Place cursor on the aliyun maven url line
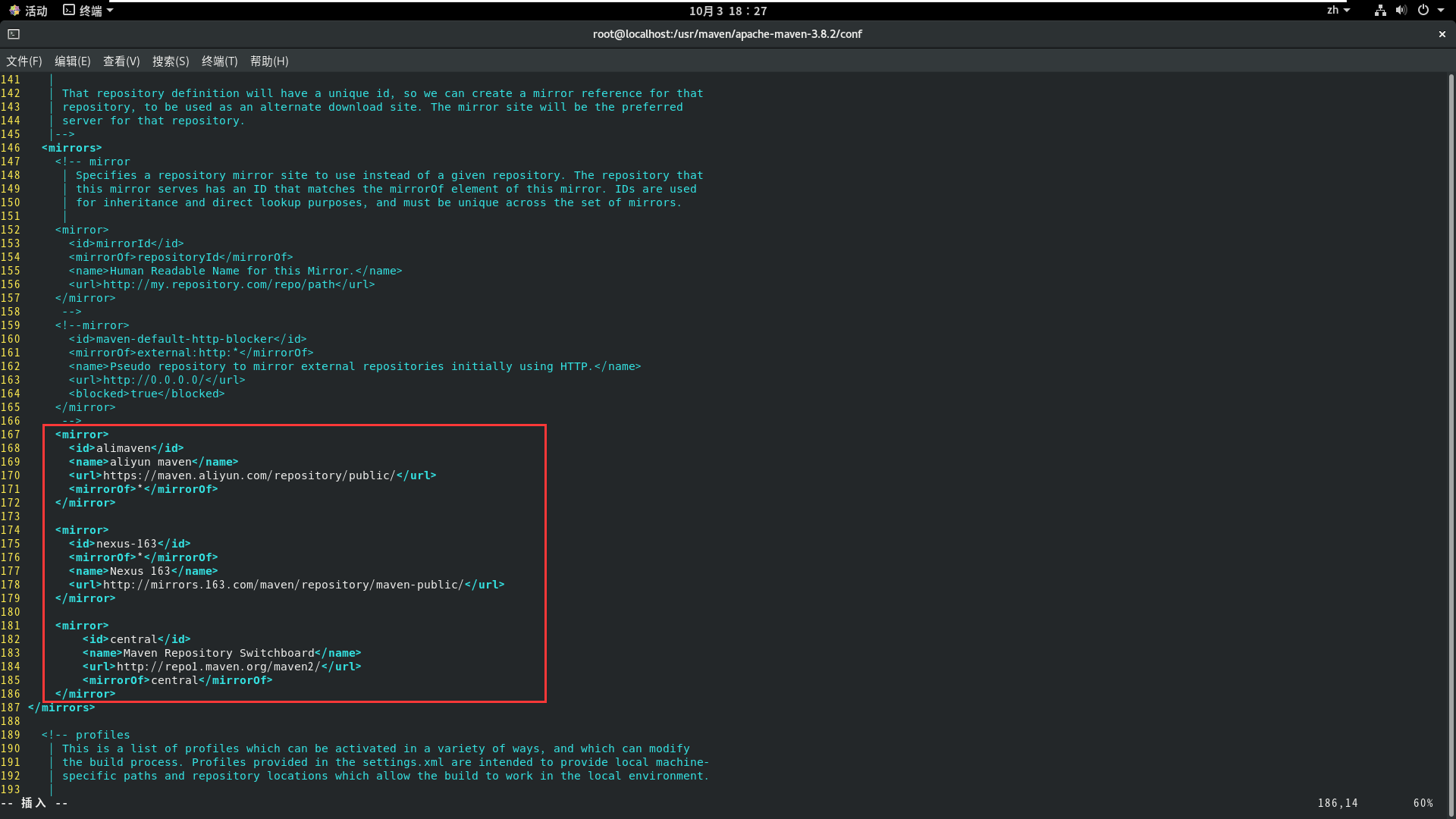The image size is (1456, 819). pyautogui.click(x=250, y=475)
